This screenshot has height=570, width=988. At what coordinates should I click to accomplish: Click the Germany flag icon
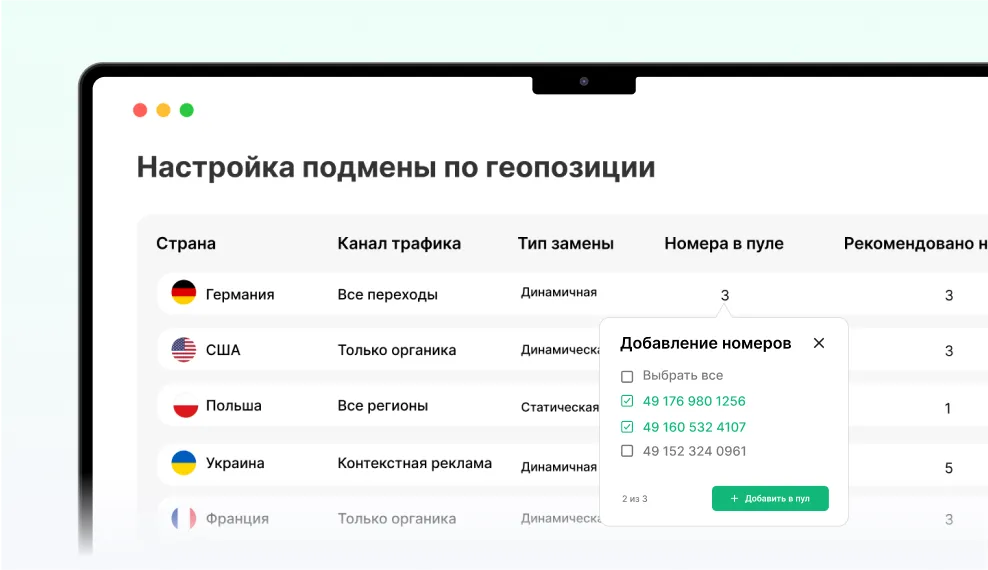click(x=184, y=293)
